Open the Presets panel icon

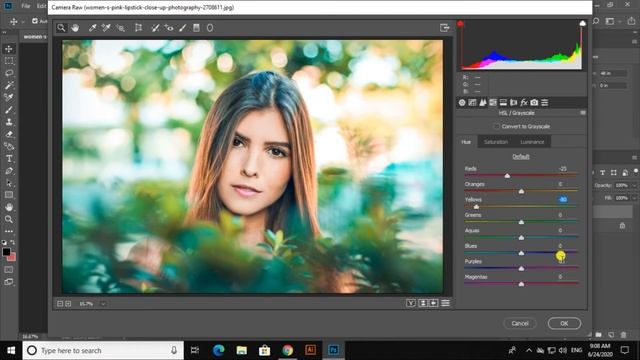544,102
